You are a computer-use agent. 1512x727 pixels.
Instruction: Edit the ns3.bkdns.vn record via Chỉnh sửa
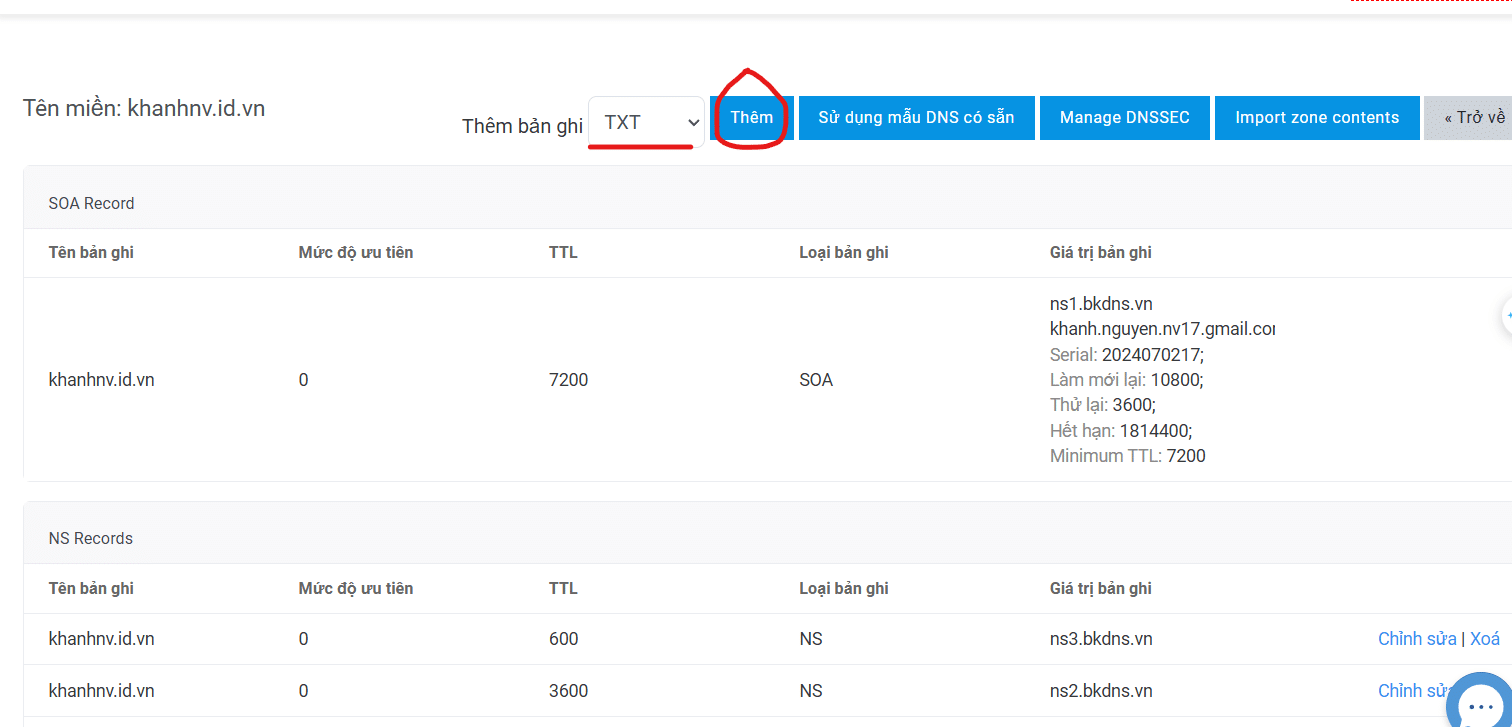[x=1417, y=638]
